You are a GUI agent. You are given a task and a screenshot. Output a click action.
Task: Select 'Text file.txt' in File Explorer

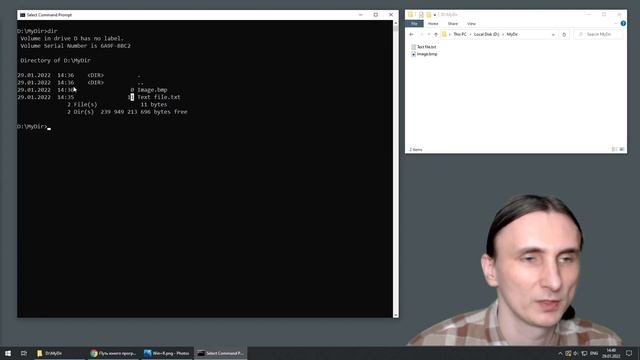(x=424, y=47)
